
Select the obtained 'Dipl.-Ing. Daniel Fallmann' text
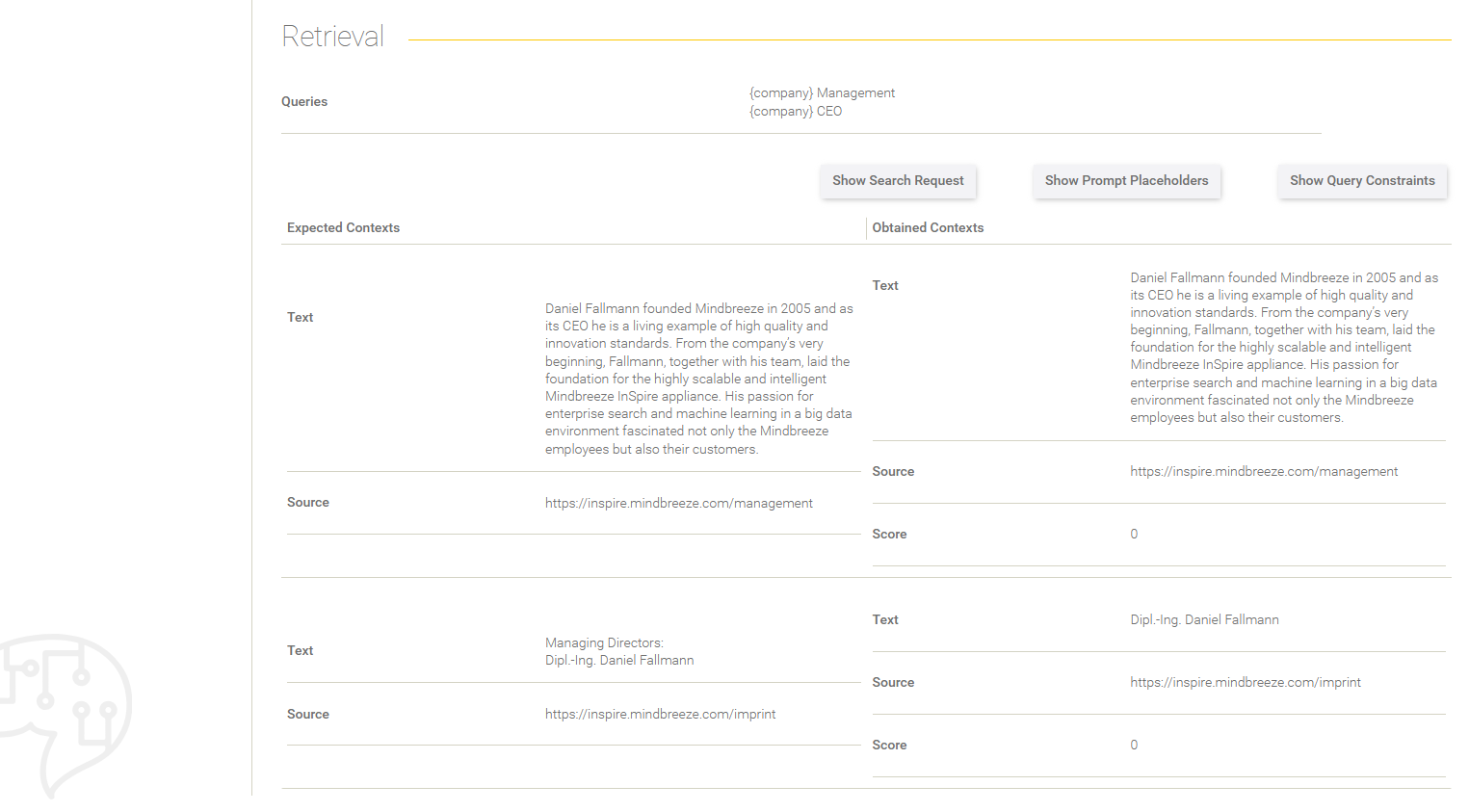tap(1204, 620)
